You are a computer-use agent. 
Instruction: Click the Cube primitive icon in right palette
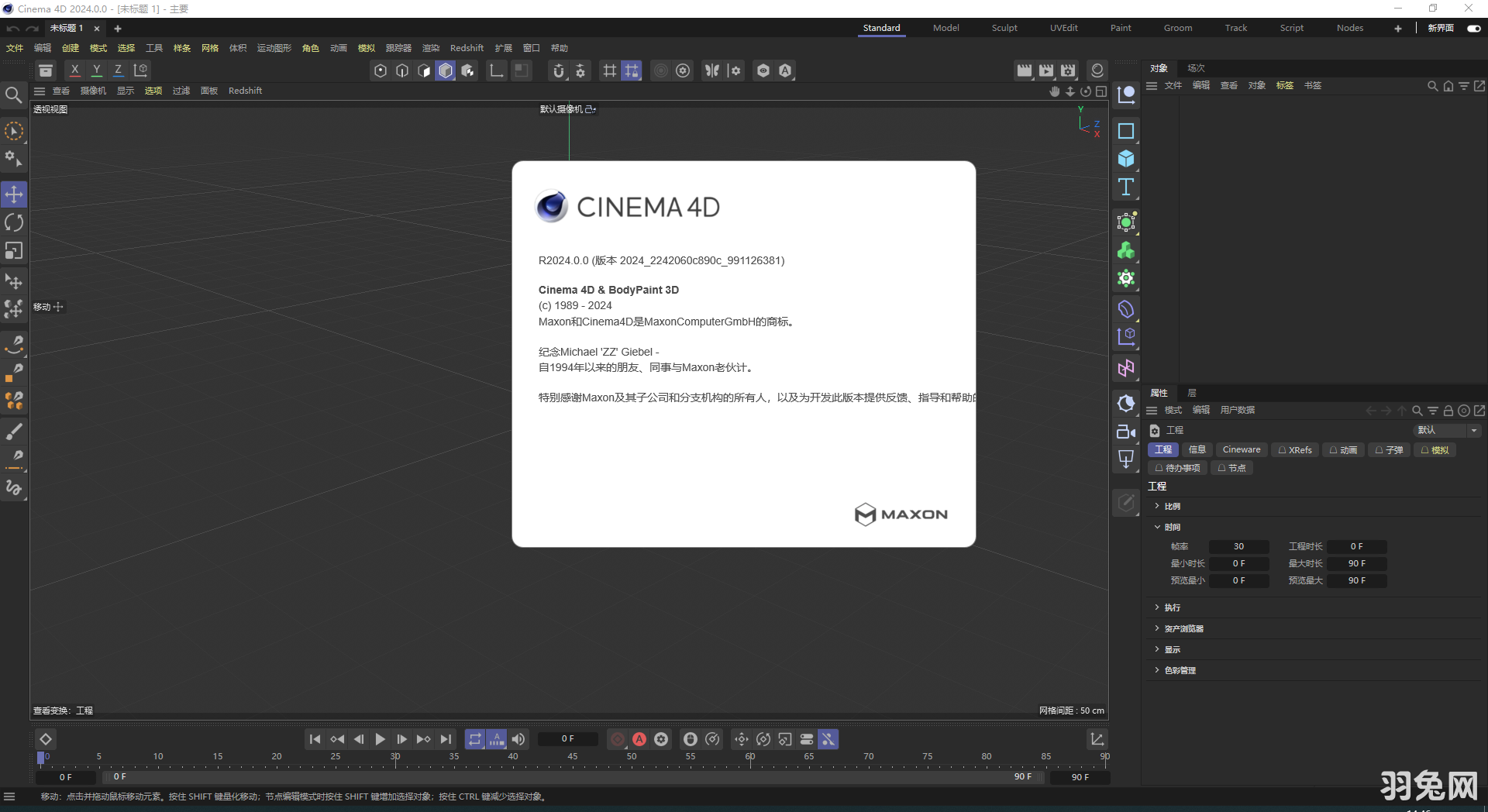click(1125, 158)
